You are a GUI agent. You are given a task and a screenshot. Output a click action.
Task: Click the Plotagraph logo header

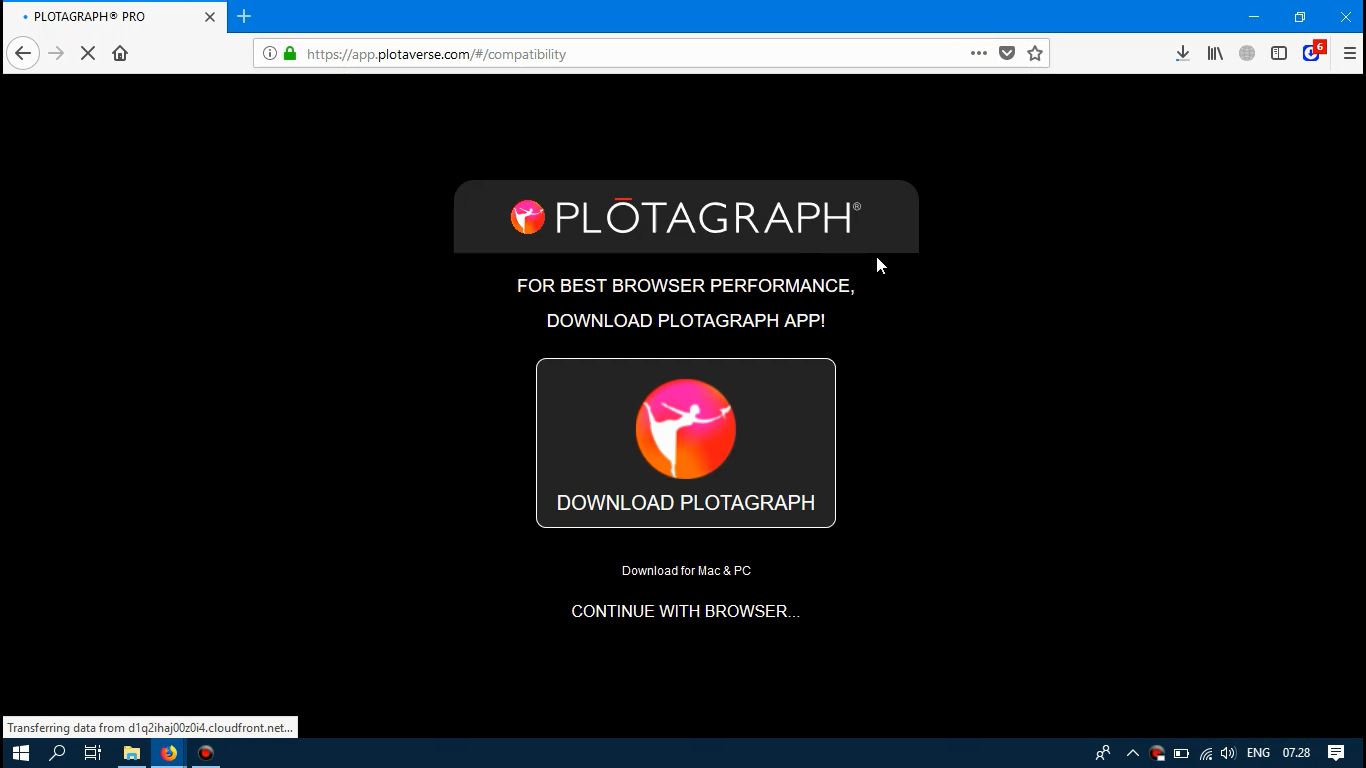point(686,217)
